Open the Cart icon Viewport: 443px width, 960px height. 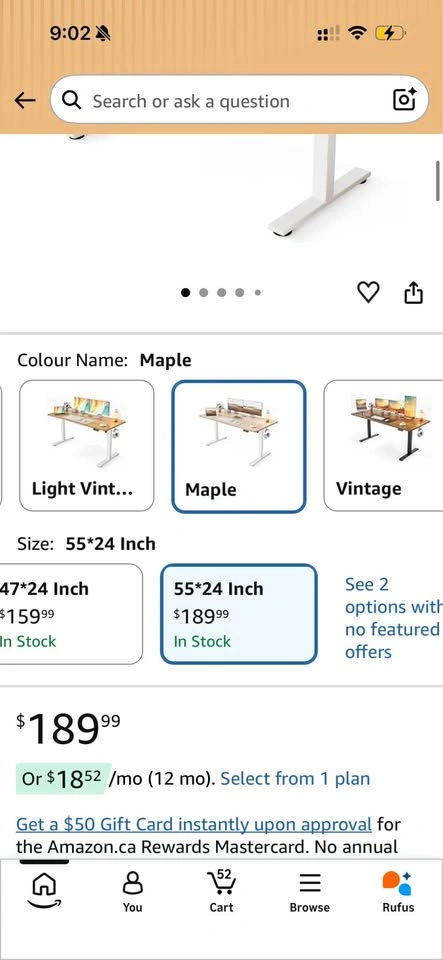coord(222,891)
